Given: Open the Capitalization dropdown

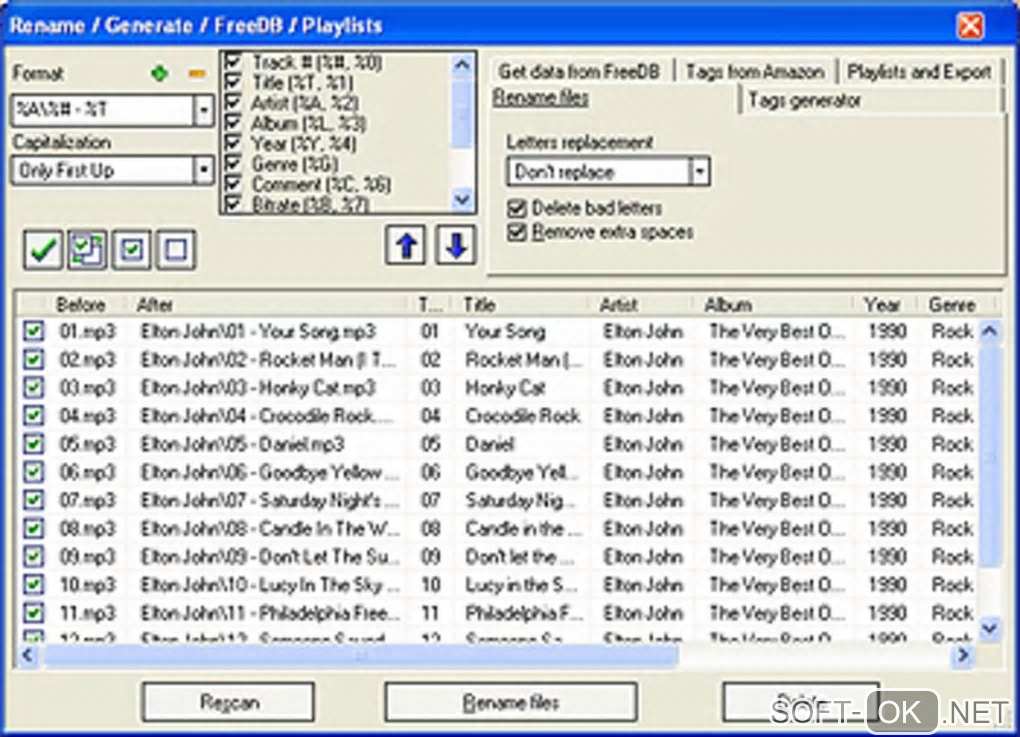Looking at the screenshot, I should point(204,170).
